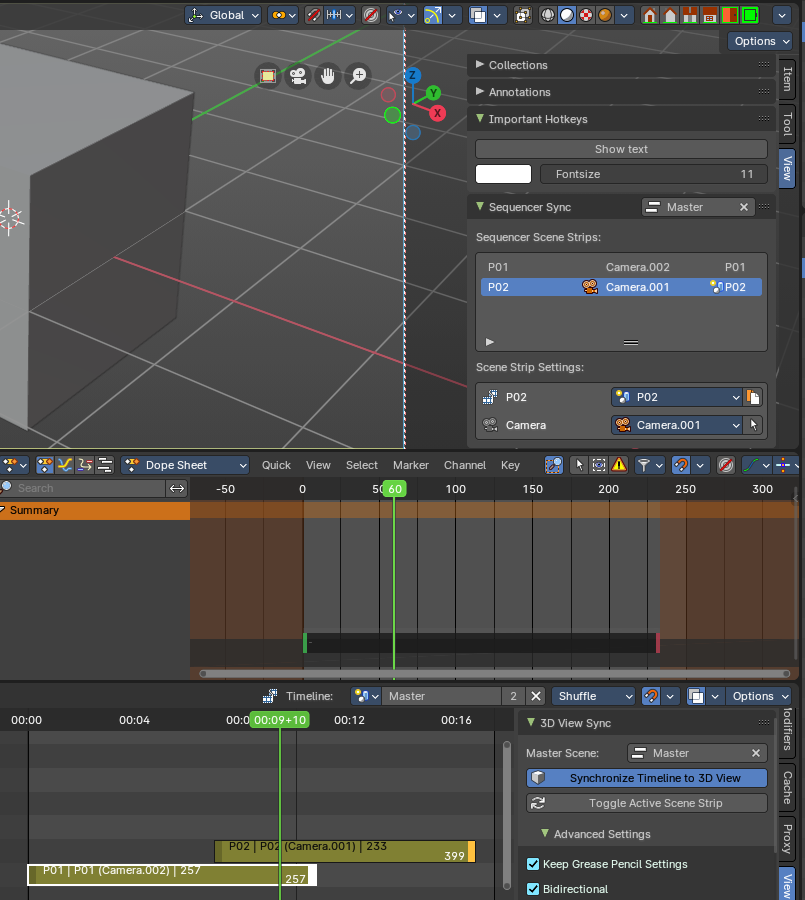This screenshot has width=805, height=900.
Task: Activate the pan view hand gizmo
Action: click(x=328, y=76)
